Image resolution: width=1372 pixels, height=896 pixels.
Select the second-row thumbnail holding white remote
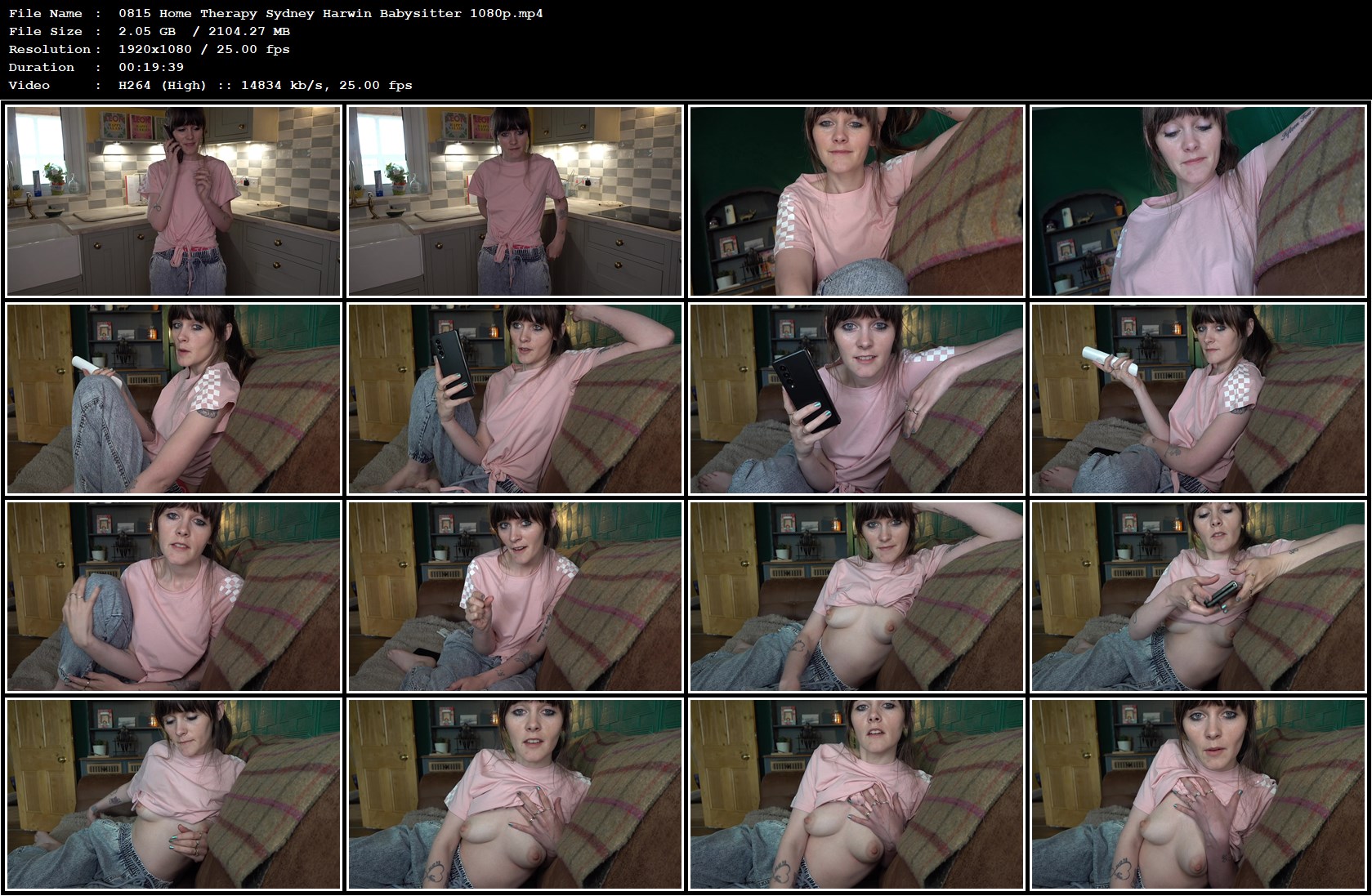(172, 398)
